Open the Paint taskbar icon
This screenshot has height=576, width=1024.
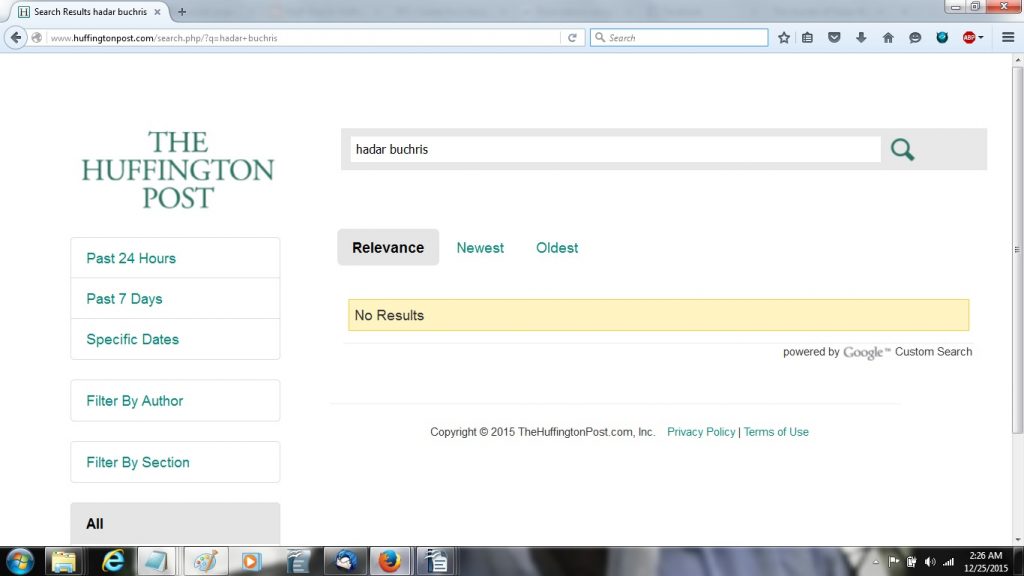click(205, 561)
